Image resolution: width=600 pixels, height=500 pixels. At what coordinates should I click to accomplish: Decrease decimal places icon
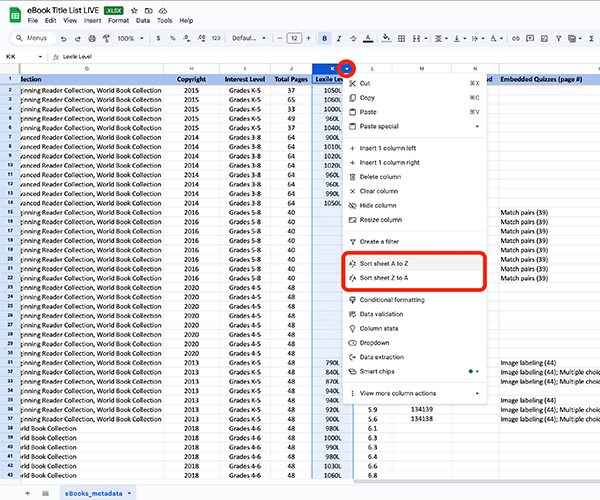(x=187, y=38)
